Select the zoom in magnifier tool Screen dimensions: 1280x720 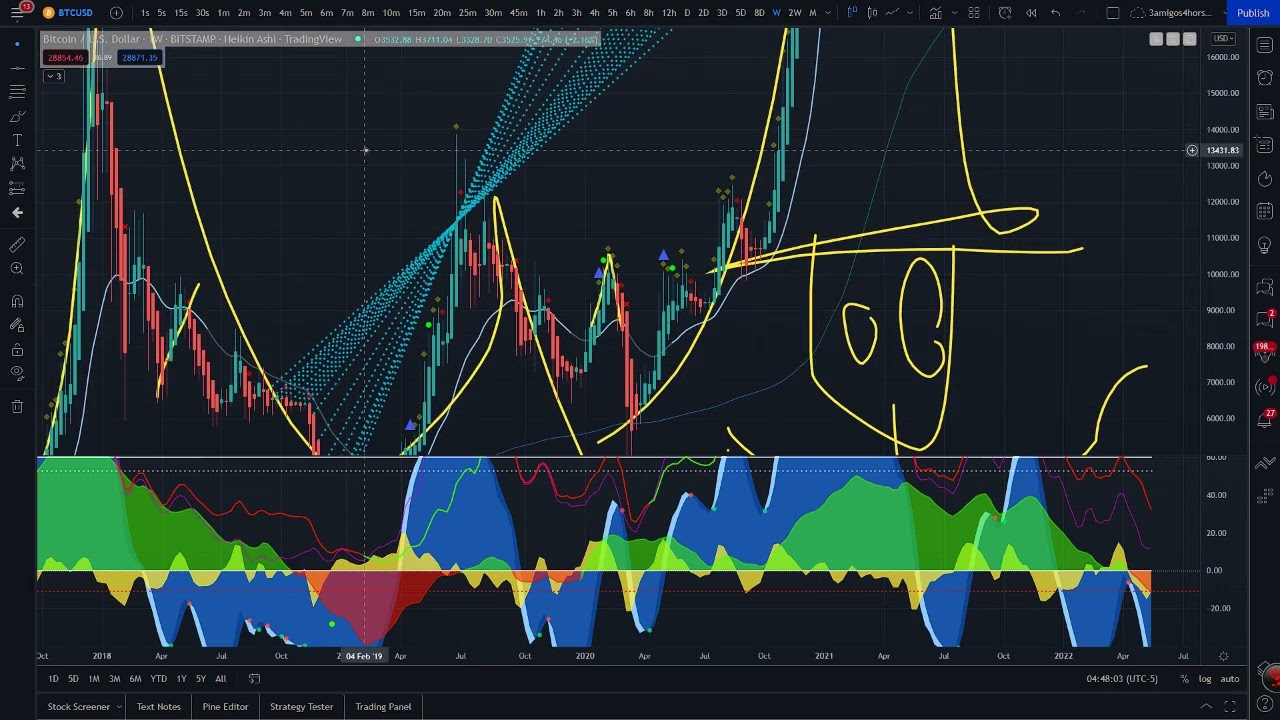pos(17,269)
